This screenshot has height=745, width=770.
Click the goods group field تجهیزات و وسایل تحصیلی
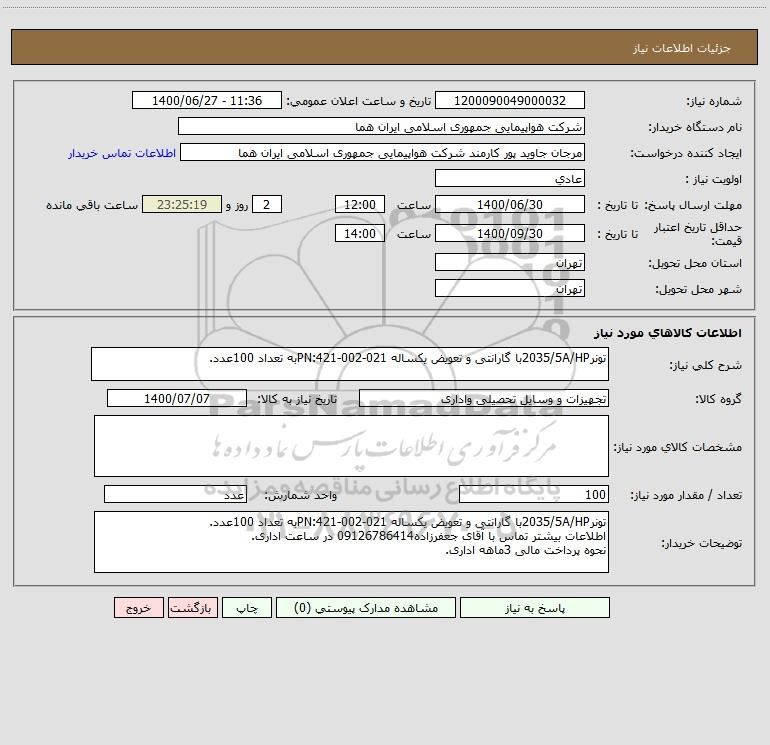coord(484,398)
